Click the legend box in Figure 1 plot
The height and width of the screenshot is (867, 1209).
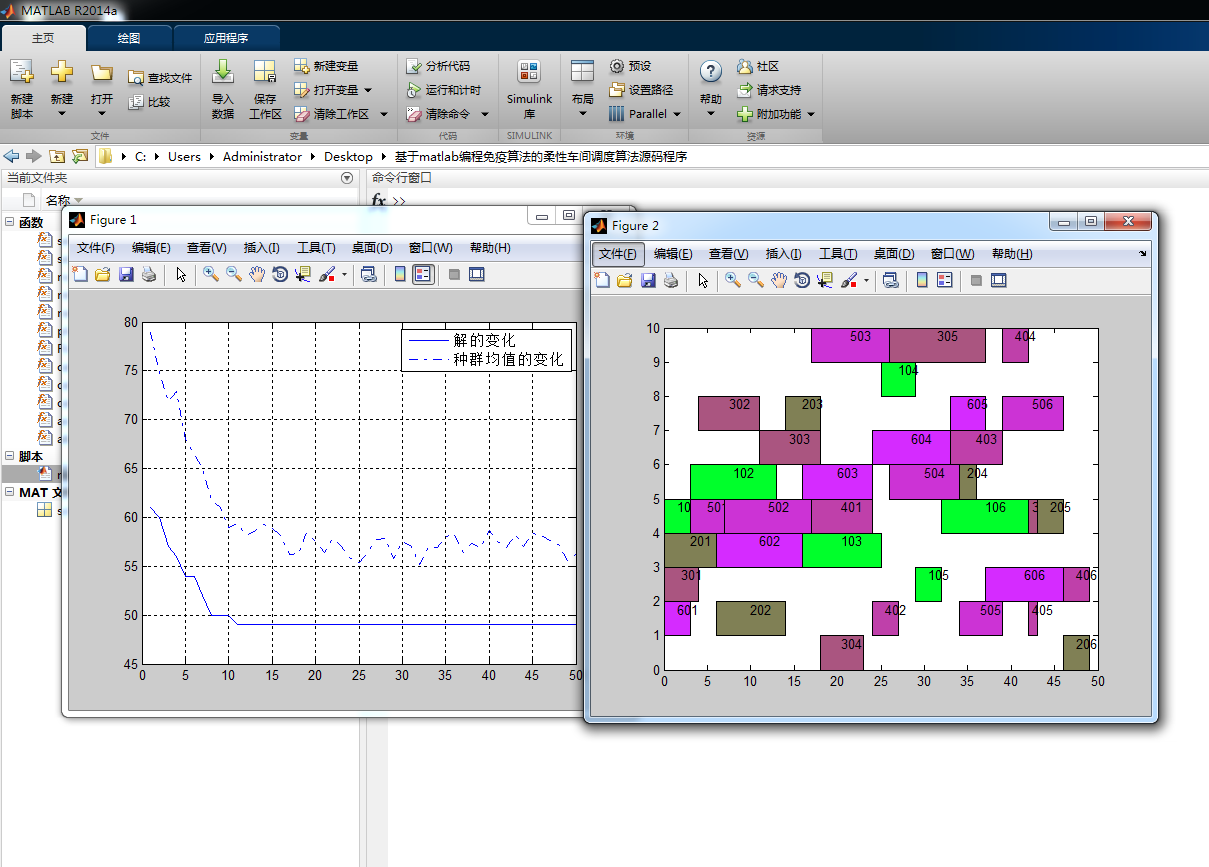(486, 350)
